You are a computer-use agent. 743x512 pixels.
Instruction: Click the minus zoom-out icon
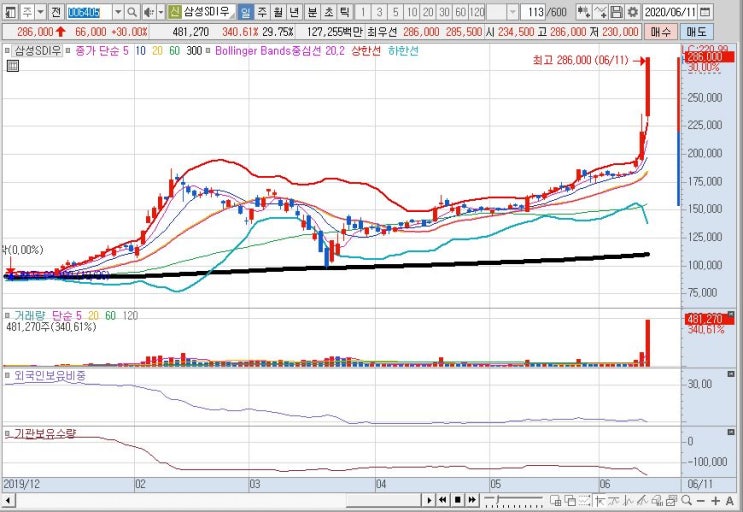(701, 500)
